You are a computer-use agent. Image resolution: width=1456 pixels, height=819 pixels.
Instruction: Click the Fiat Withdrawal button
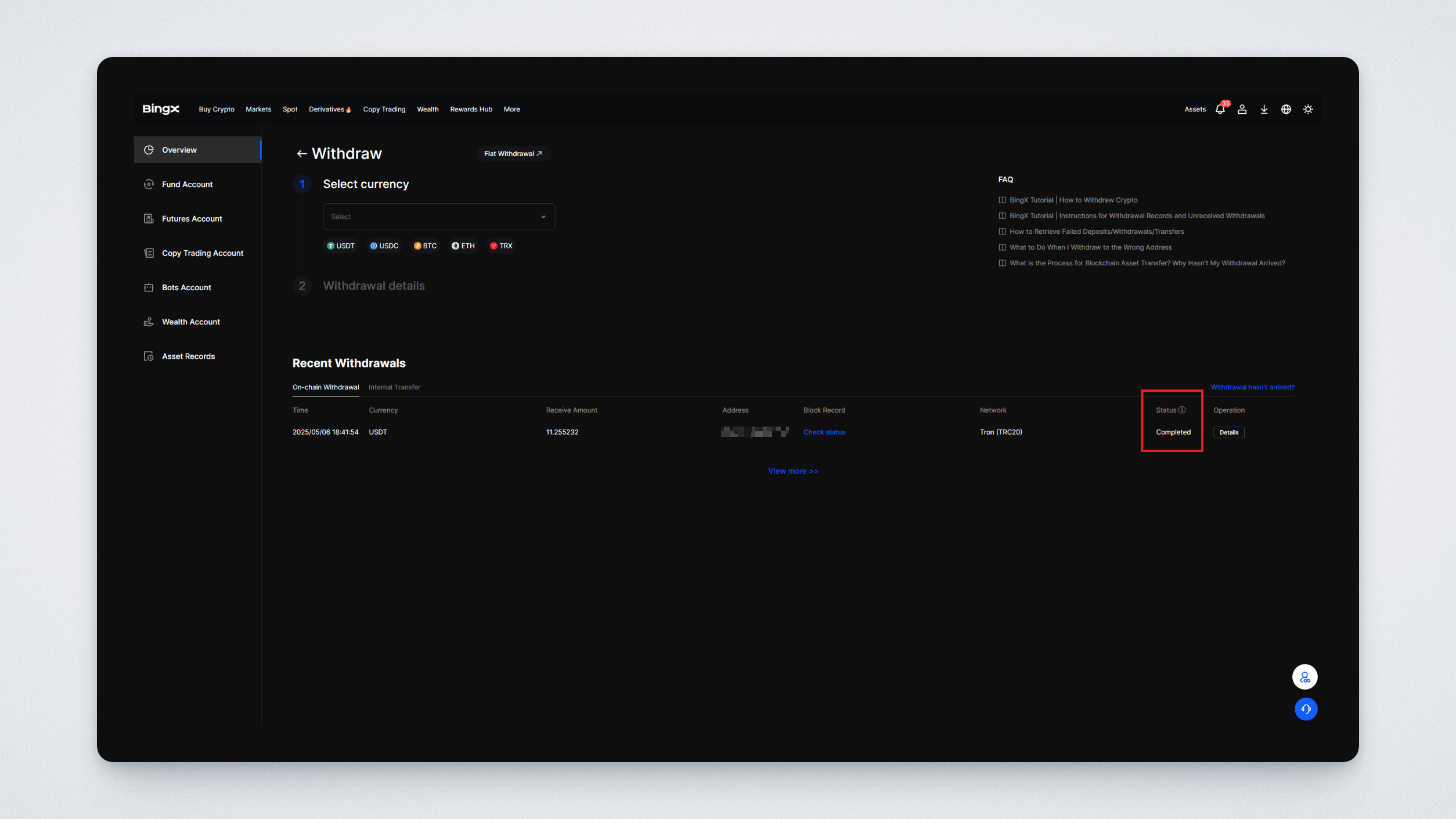512,154
